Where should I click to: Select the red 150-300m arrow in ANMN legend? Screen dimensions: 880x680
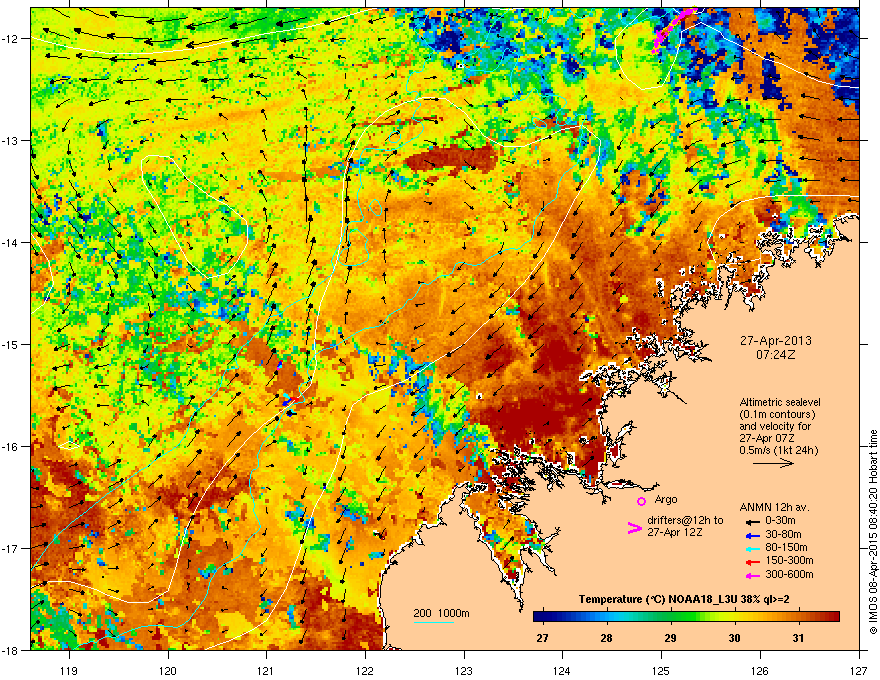753,562
